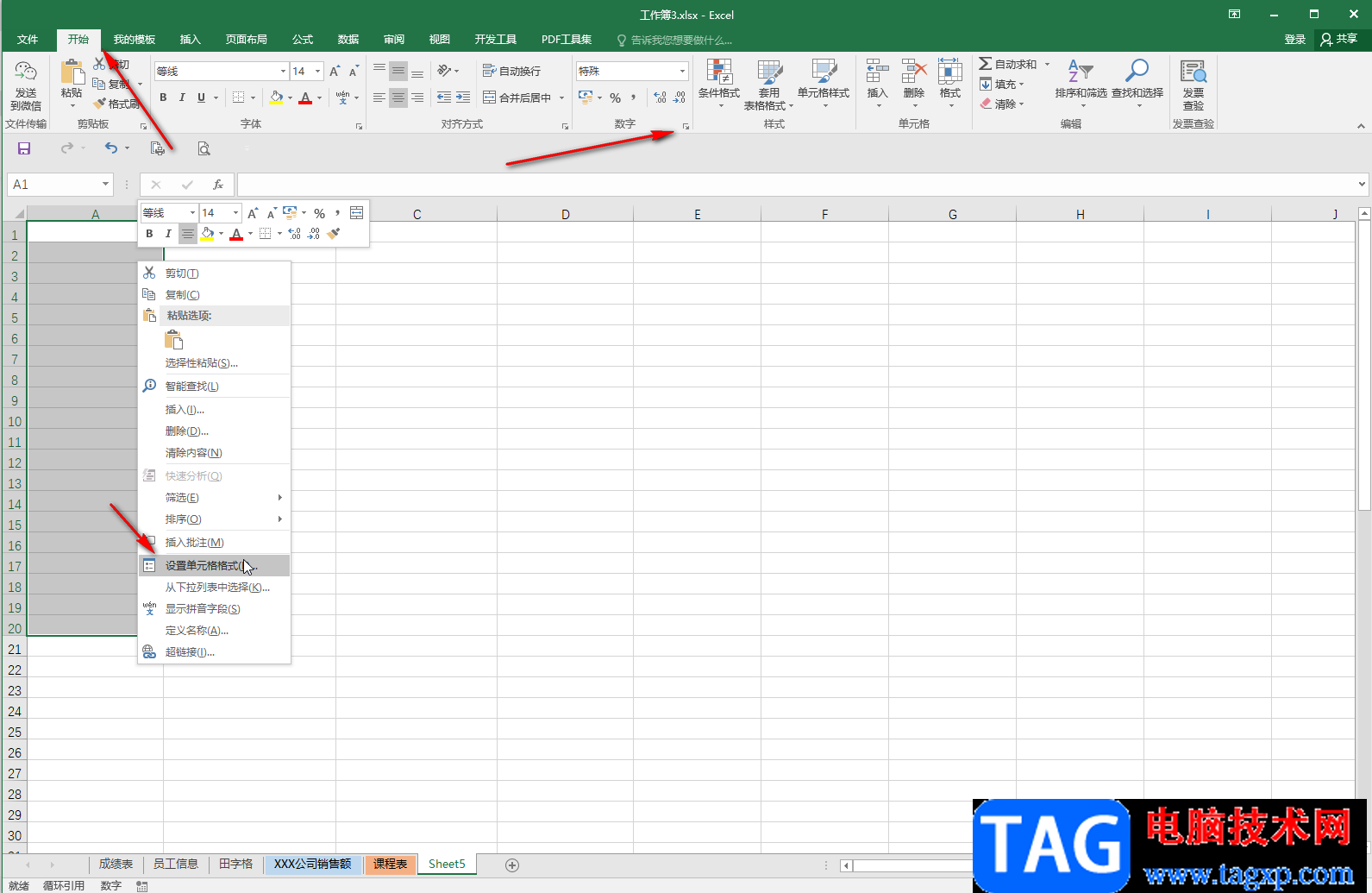
Task: Open the Number group dialog launcher
Action: click(x=686, y=127)
